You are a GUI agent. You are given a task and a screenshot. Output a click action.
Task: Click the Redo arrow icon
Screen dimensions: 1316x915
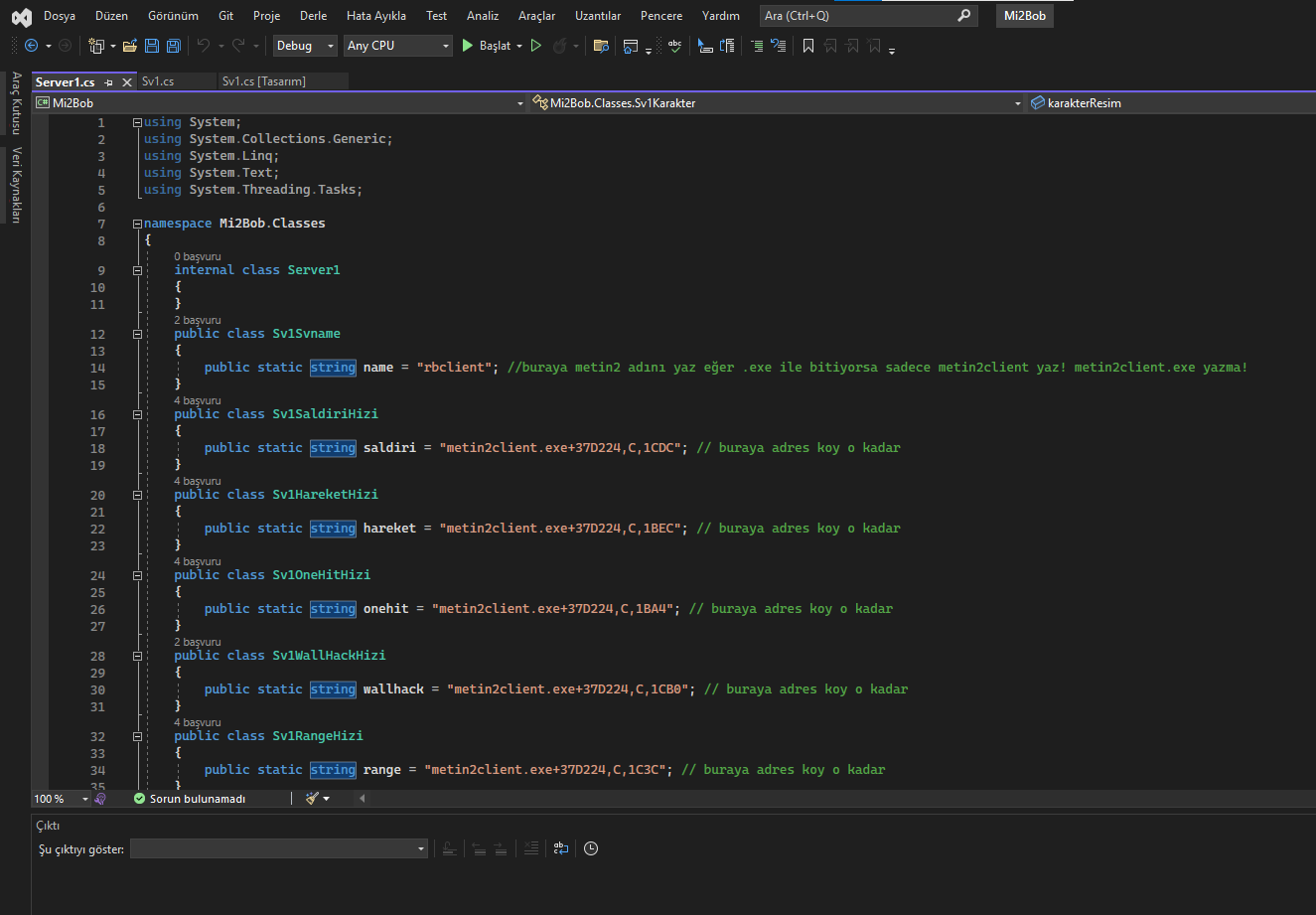click(238, 46)
